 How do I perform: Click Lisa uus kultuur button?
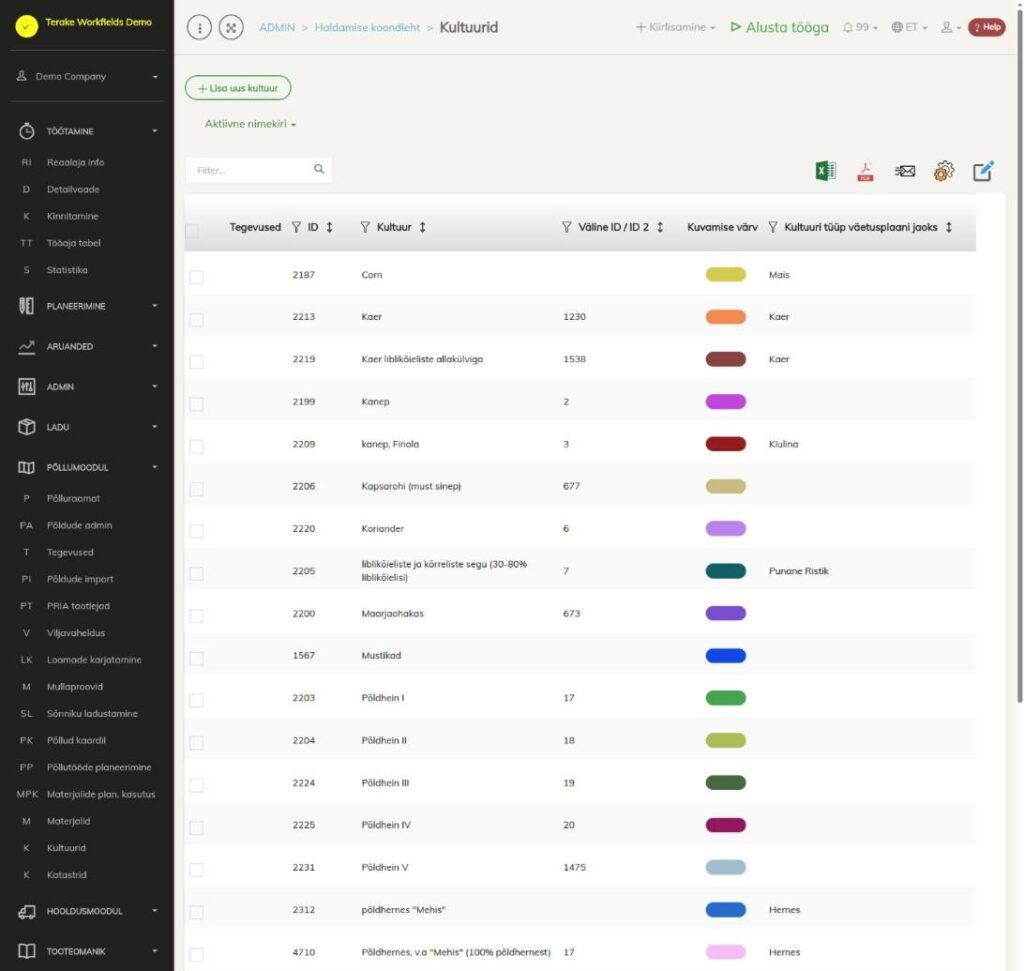click(238, 88)
